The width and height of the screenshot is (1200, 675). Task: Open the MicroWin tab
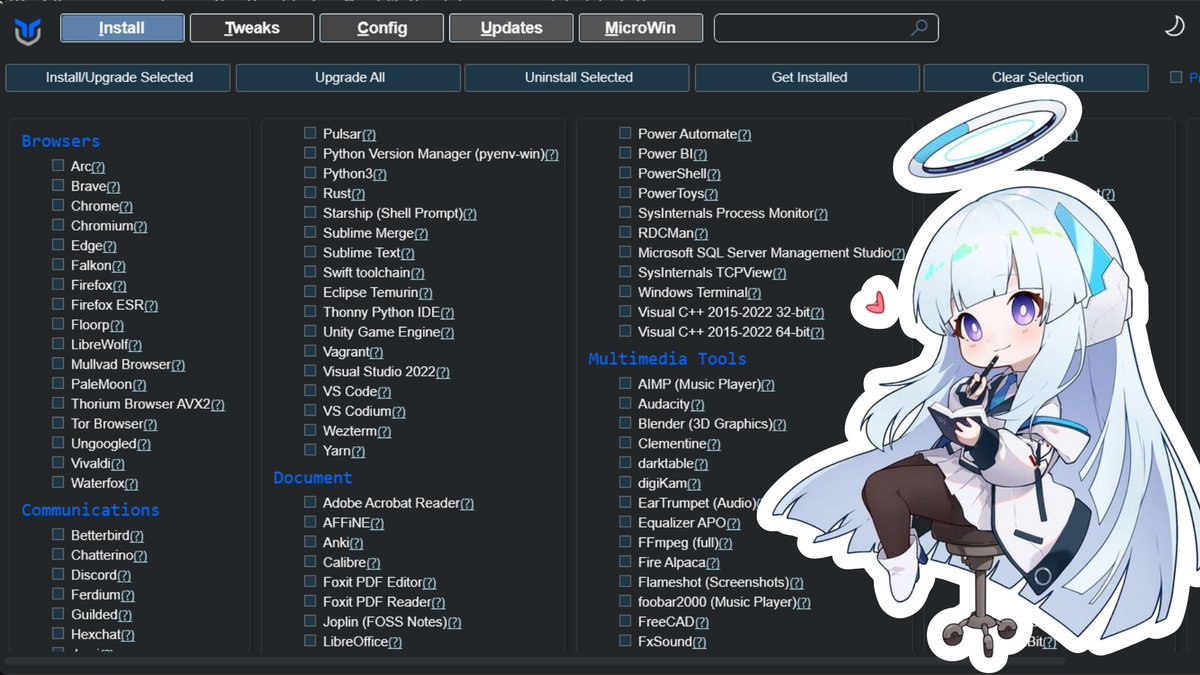pyautogui.click(x=640, y=28)
